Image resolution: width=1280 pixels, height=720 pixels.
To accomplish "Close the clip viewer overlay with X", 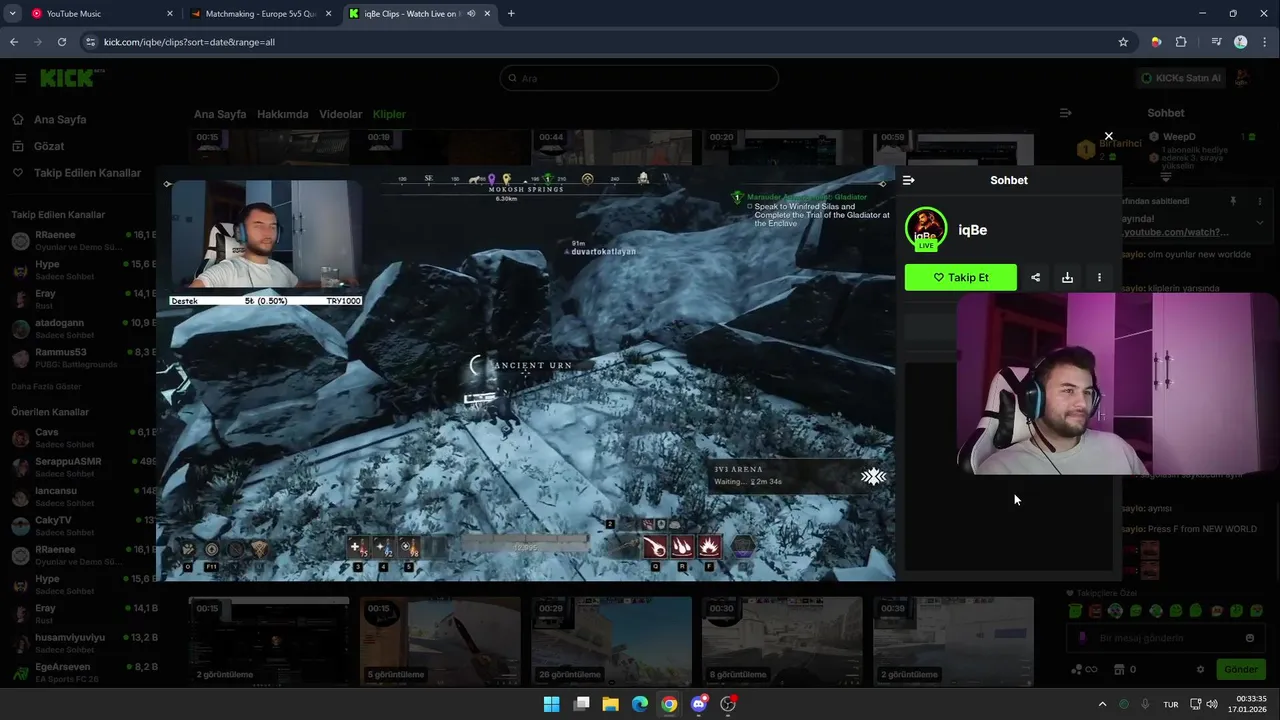I will click(x=1108, y=136).
